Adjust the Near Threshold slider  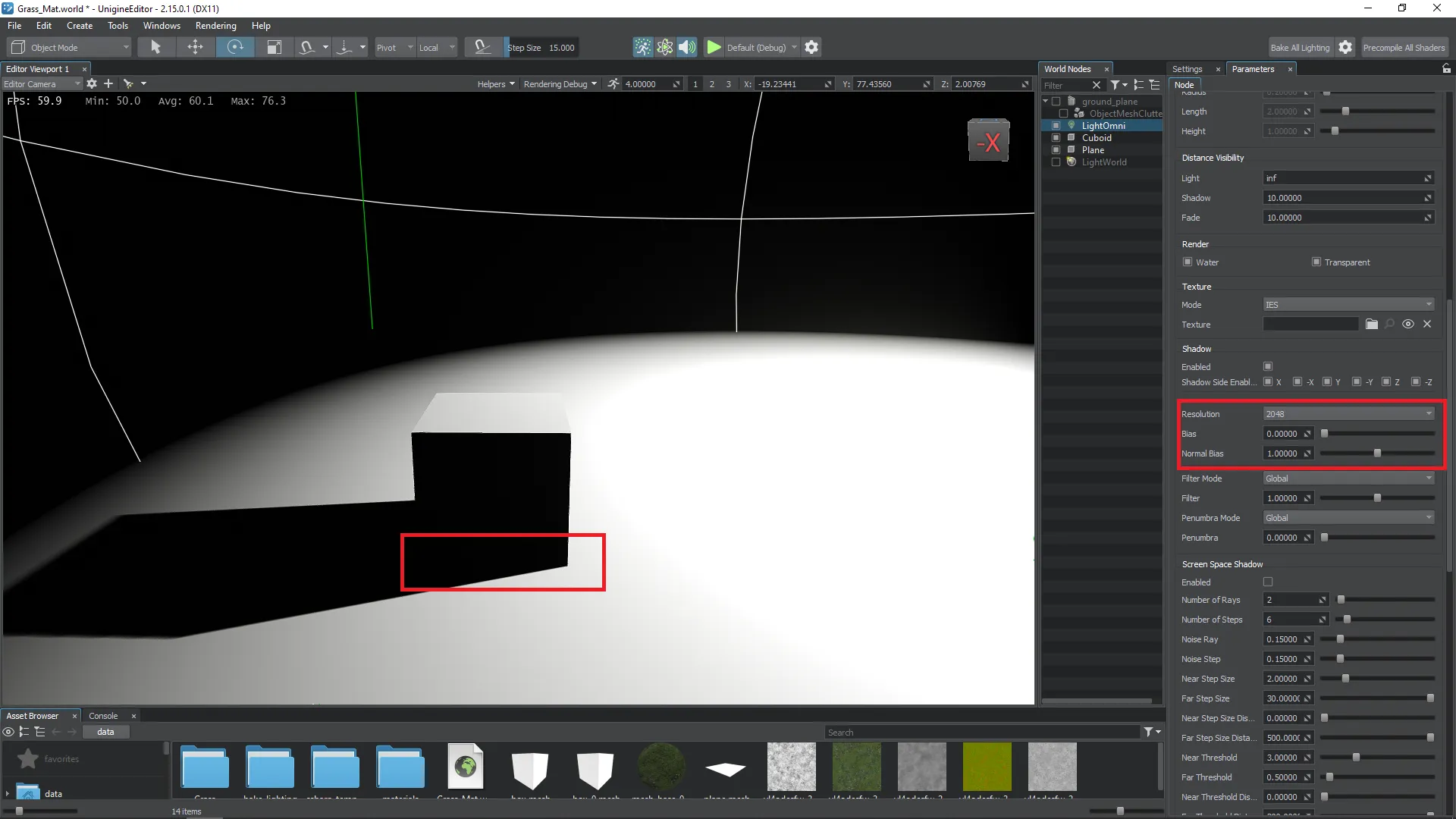pos(1377,757)
